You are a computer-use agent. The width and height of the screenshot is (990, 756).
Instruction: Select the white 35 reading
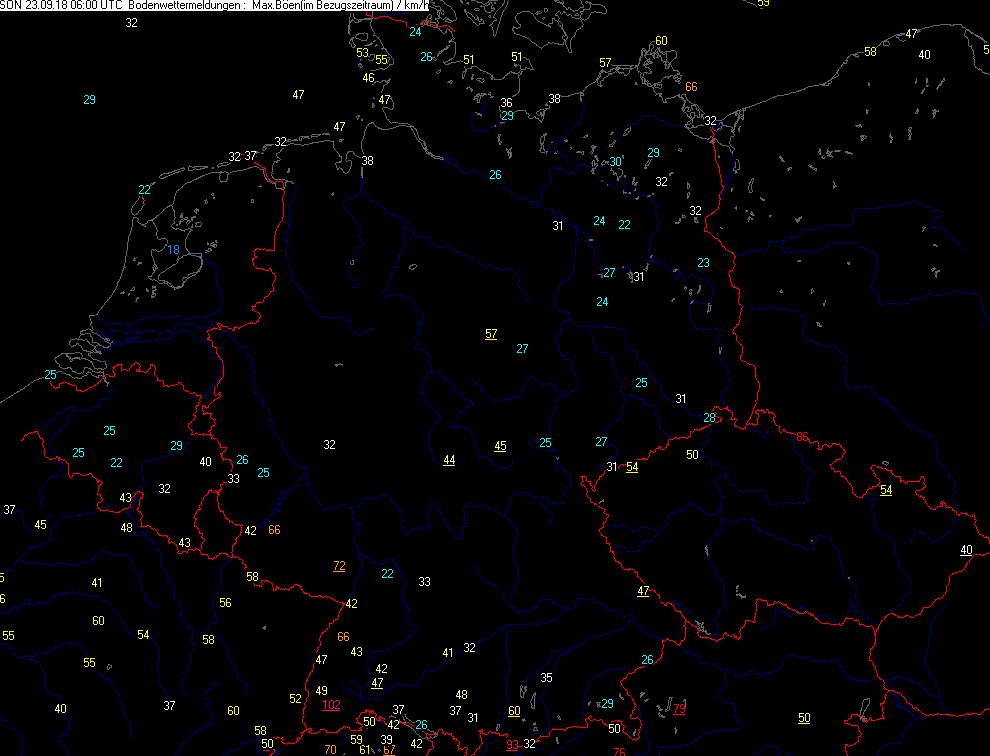click(x=546, y=678)
